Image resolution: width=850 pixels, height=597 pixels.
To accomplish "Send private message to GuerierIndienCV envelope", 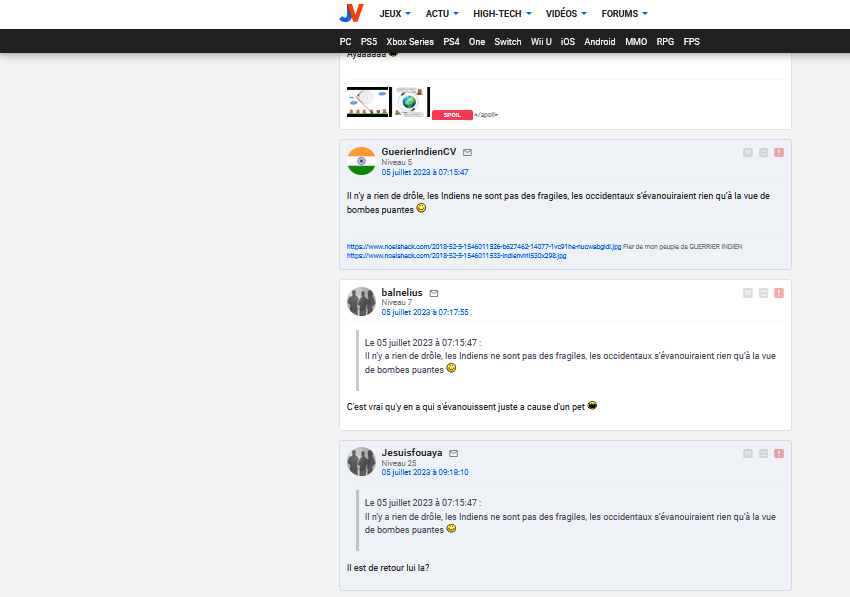I will click(x=467, y=152).
